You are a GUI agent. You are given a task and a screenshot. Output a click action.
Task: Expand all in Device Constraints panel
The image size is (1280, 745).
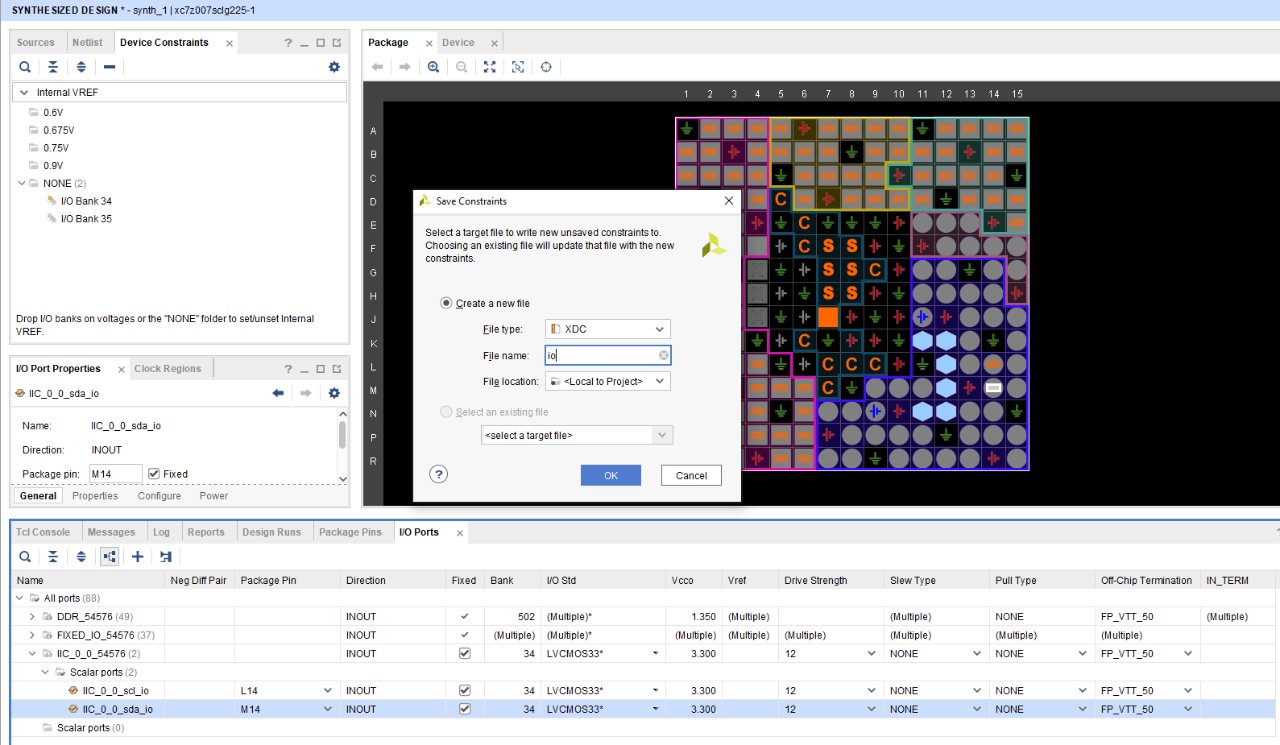coord(81,67)
